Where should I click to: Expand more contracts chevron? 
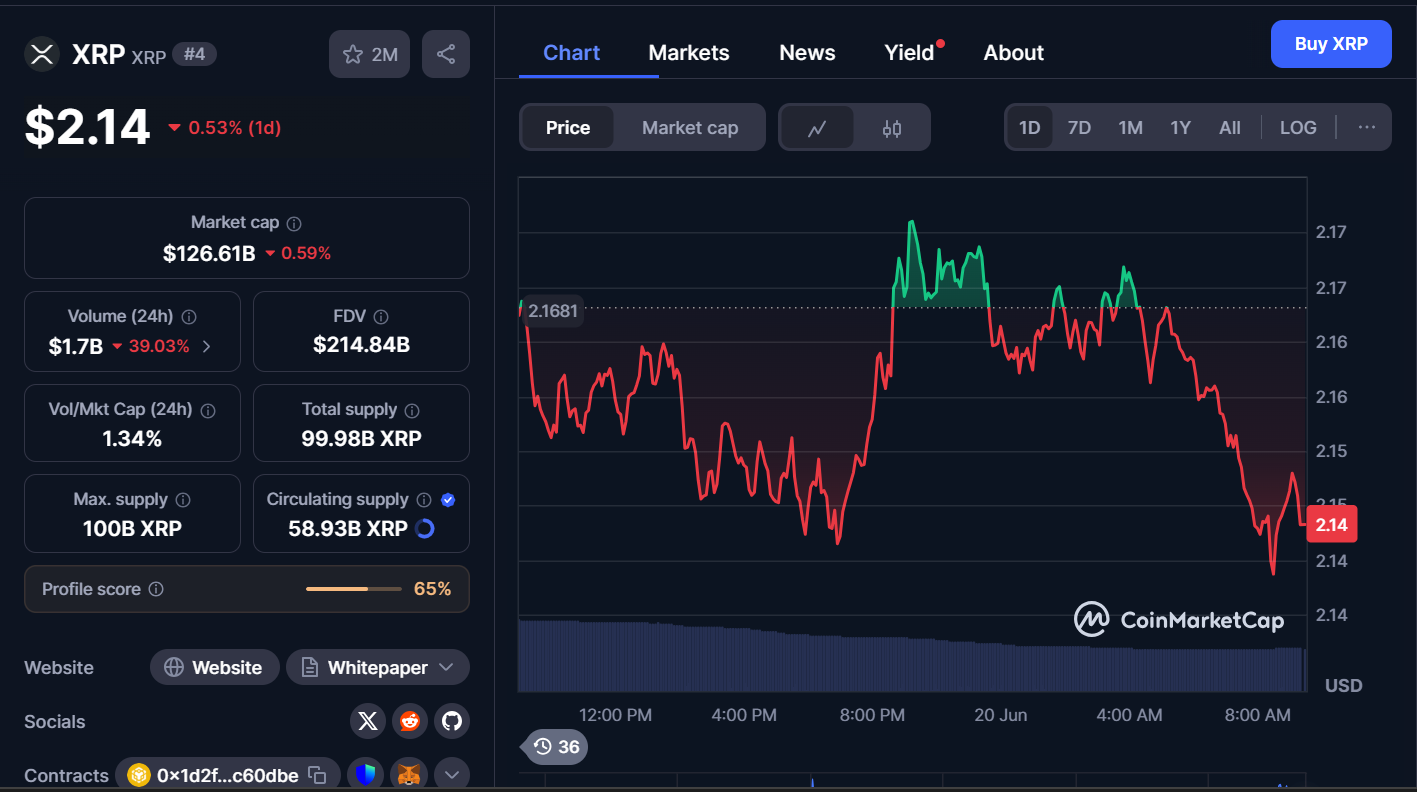pyautogui.click(x=451, y=775)
